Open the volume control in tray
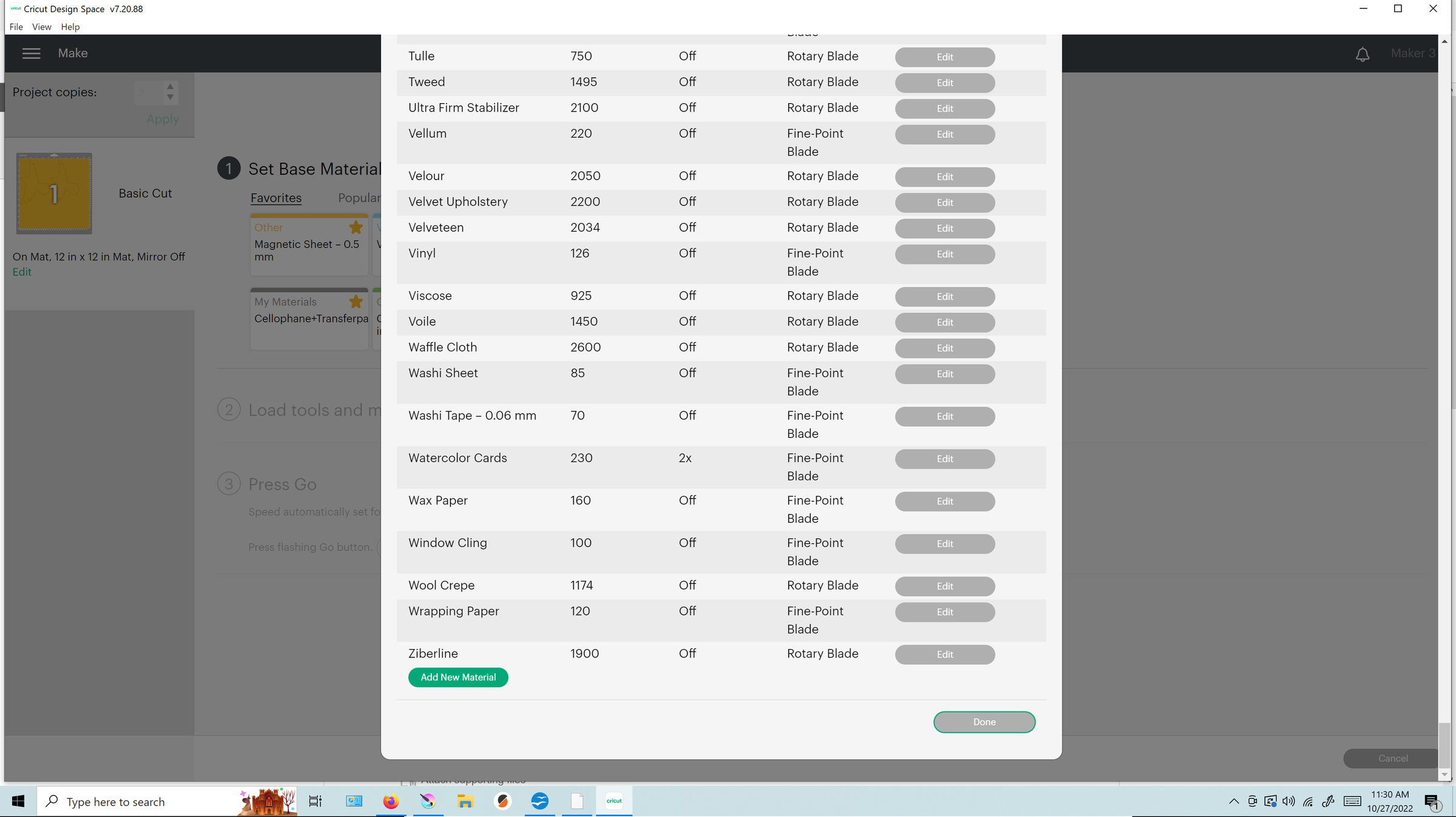 click(1289, 801)
